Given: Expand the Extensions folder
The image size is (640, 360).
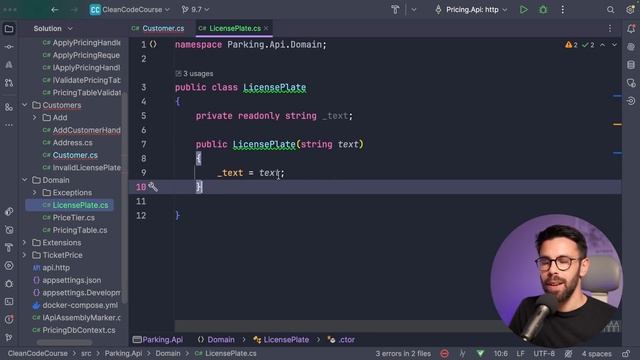Looking at the screenshot, I should [24, 242].
